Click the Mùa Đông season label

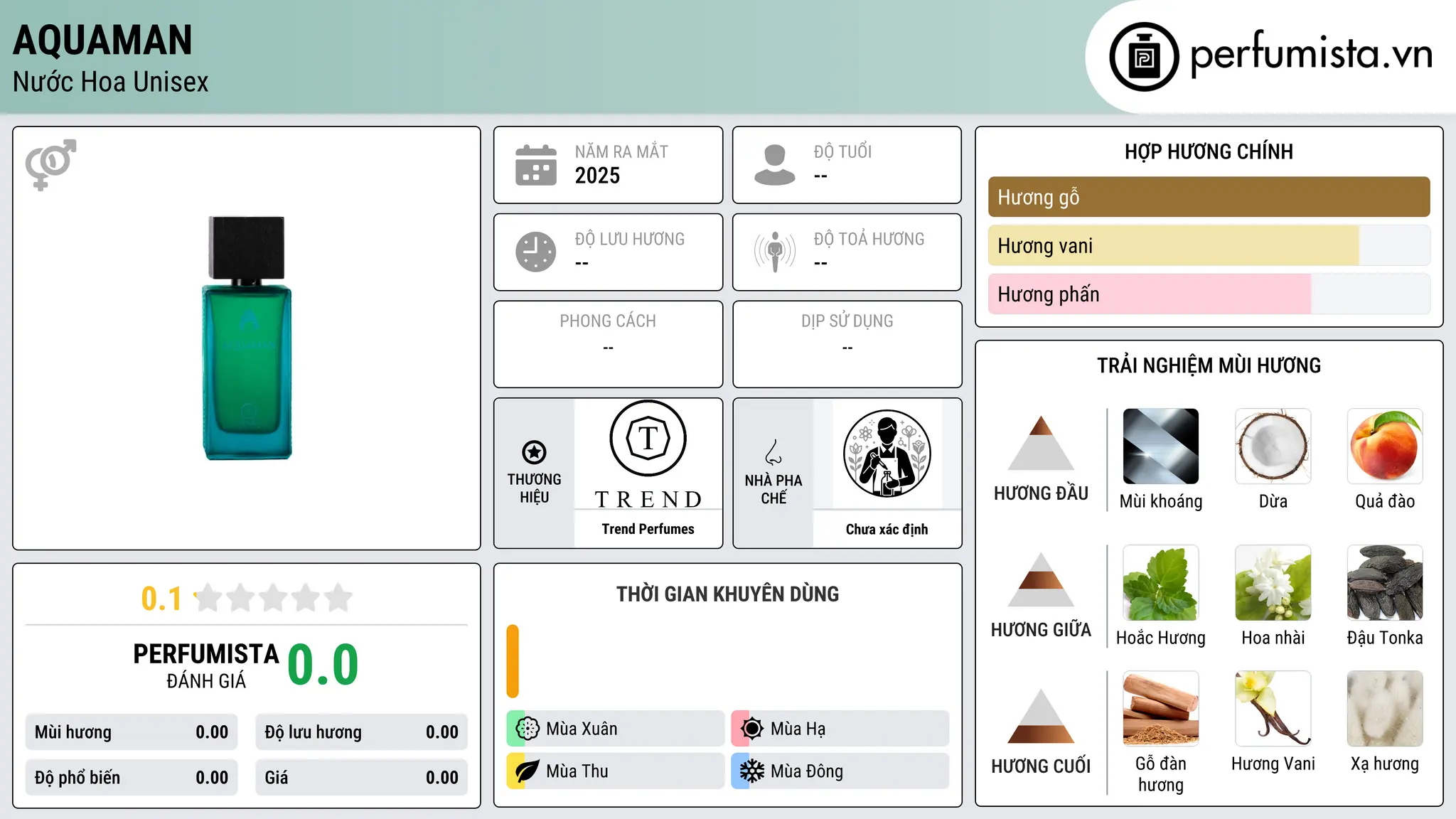click(807, 771)
